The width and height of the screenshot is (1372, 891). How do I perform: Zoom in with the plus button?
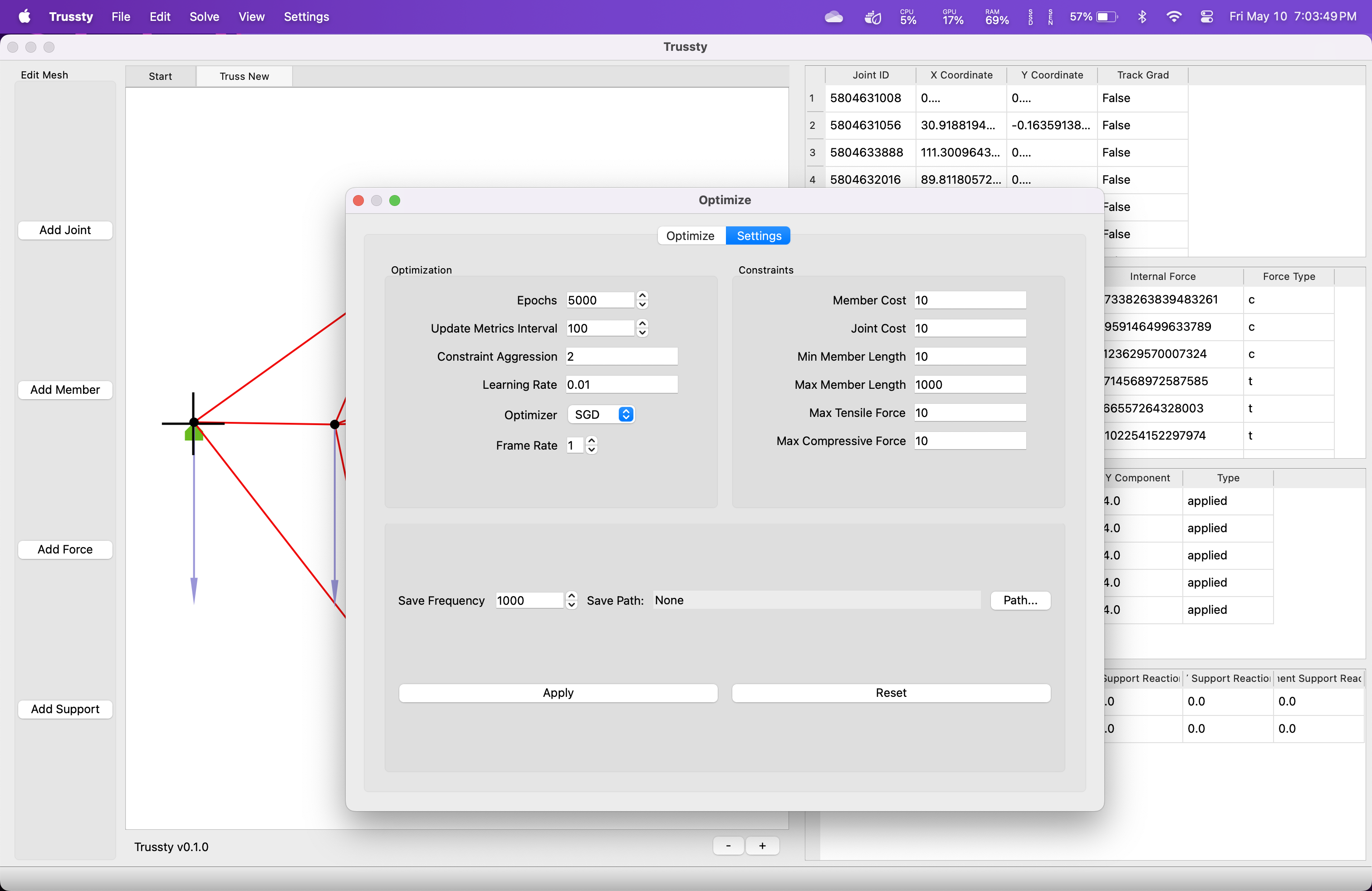click(763, 846)
